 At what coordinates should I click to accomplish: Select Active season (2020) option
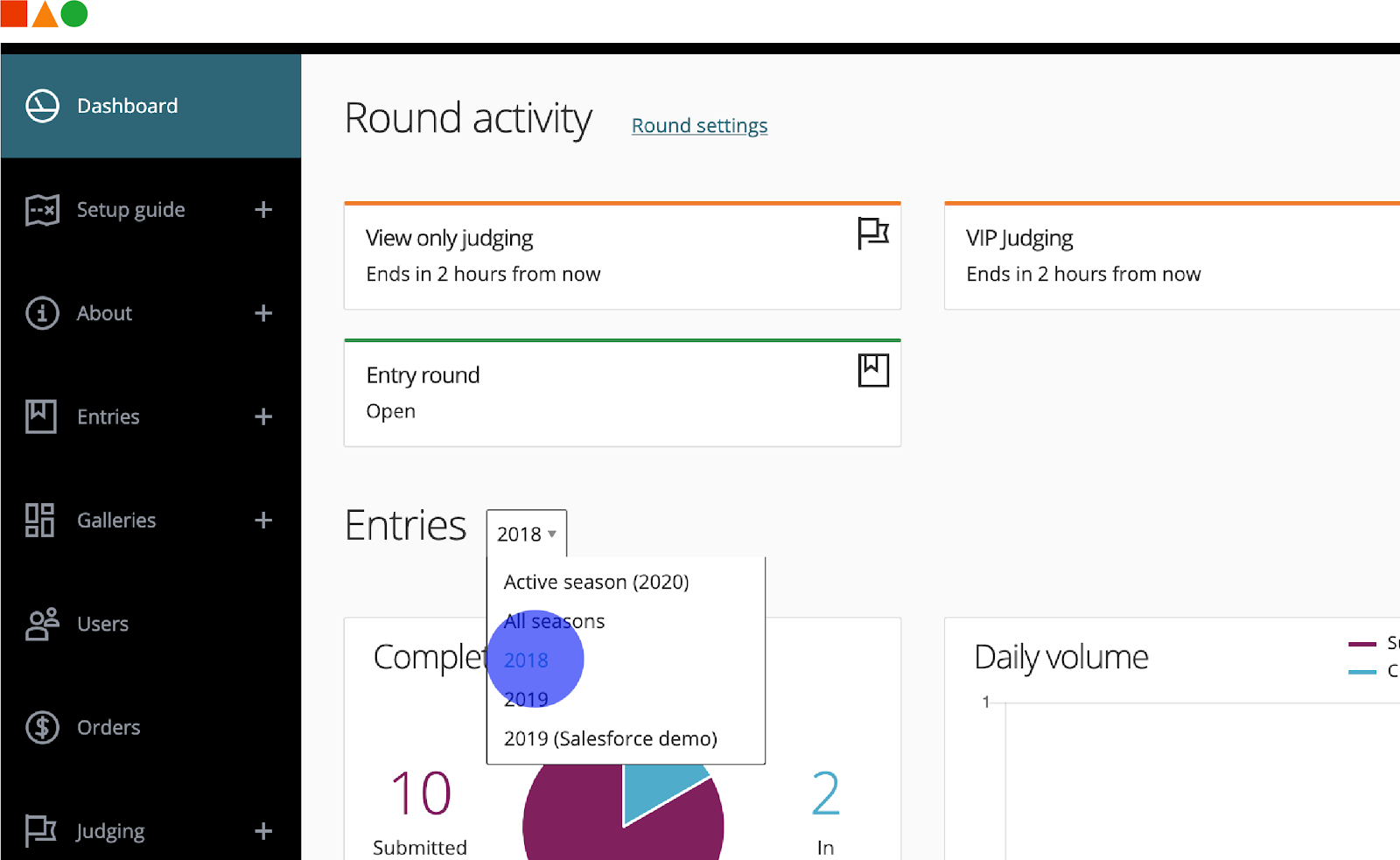(597, 582)
